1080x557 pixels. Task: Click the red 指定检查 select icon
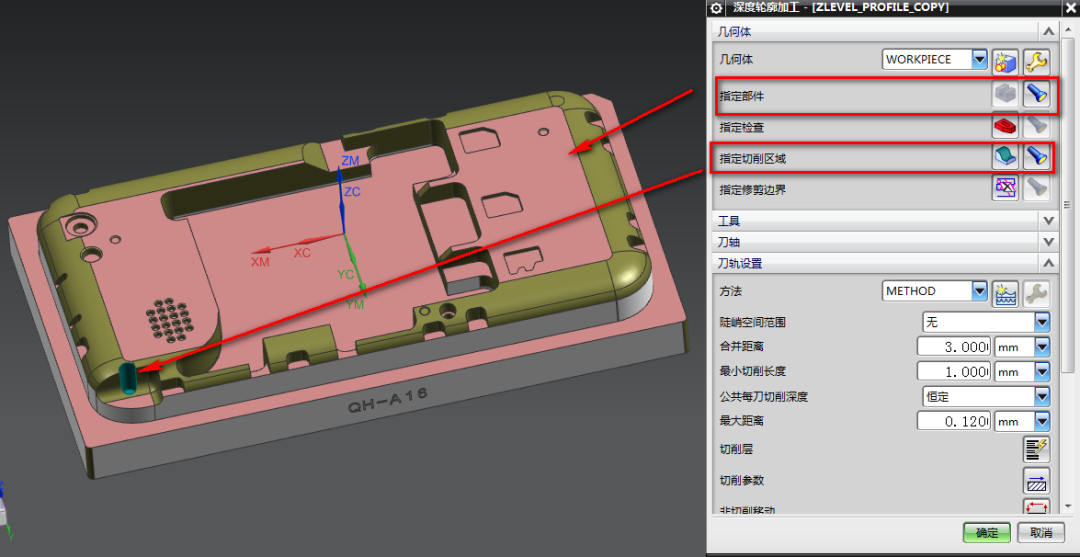click(x=1005, y=126)
